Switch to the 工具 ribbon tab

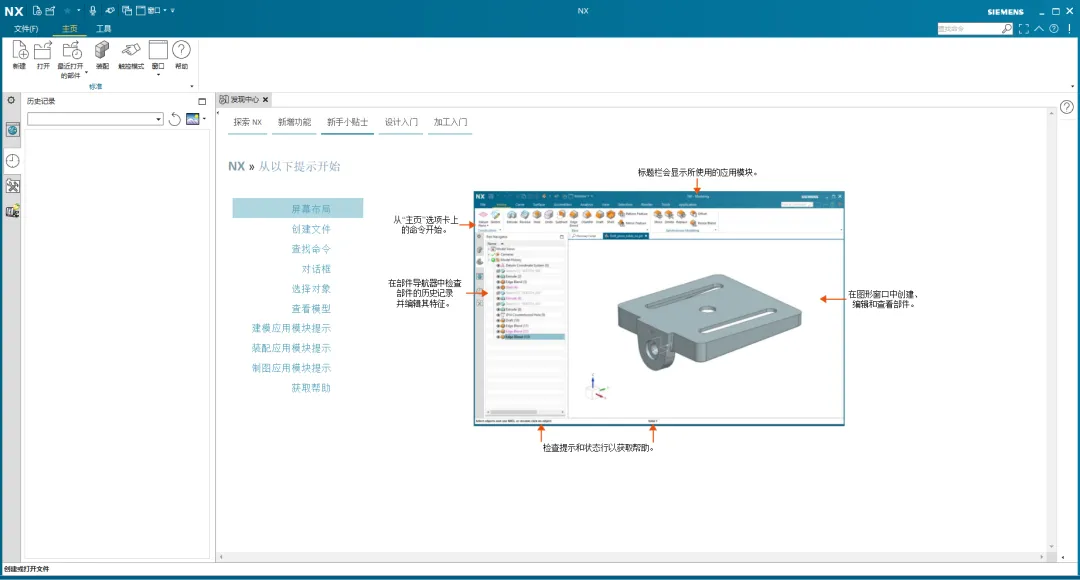coord(104,29)
